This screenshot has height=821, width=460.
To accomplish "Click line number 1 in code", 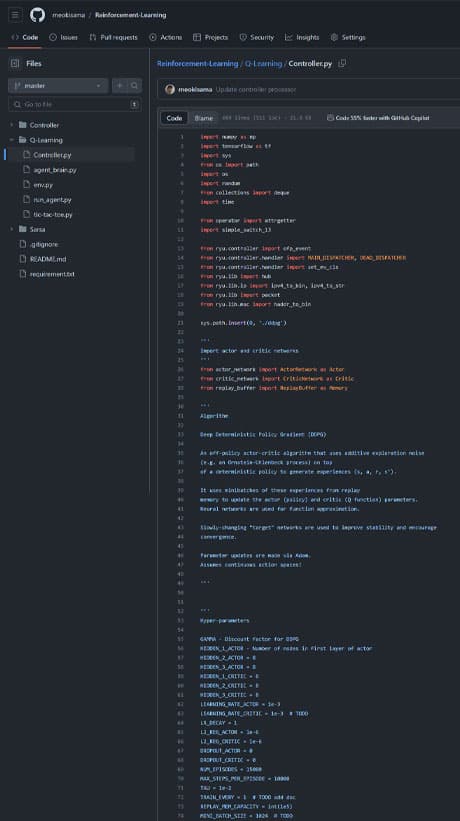I will coord(182,137).
